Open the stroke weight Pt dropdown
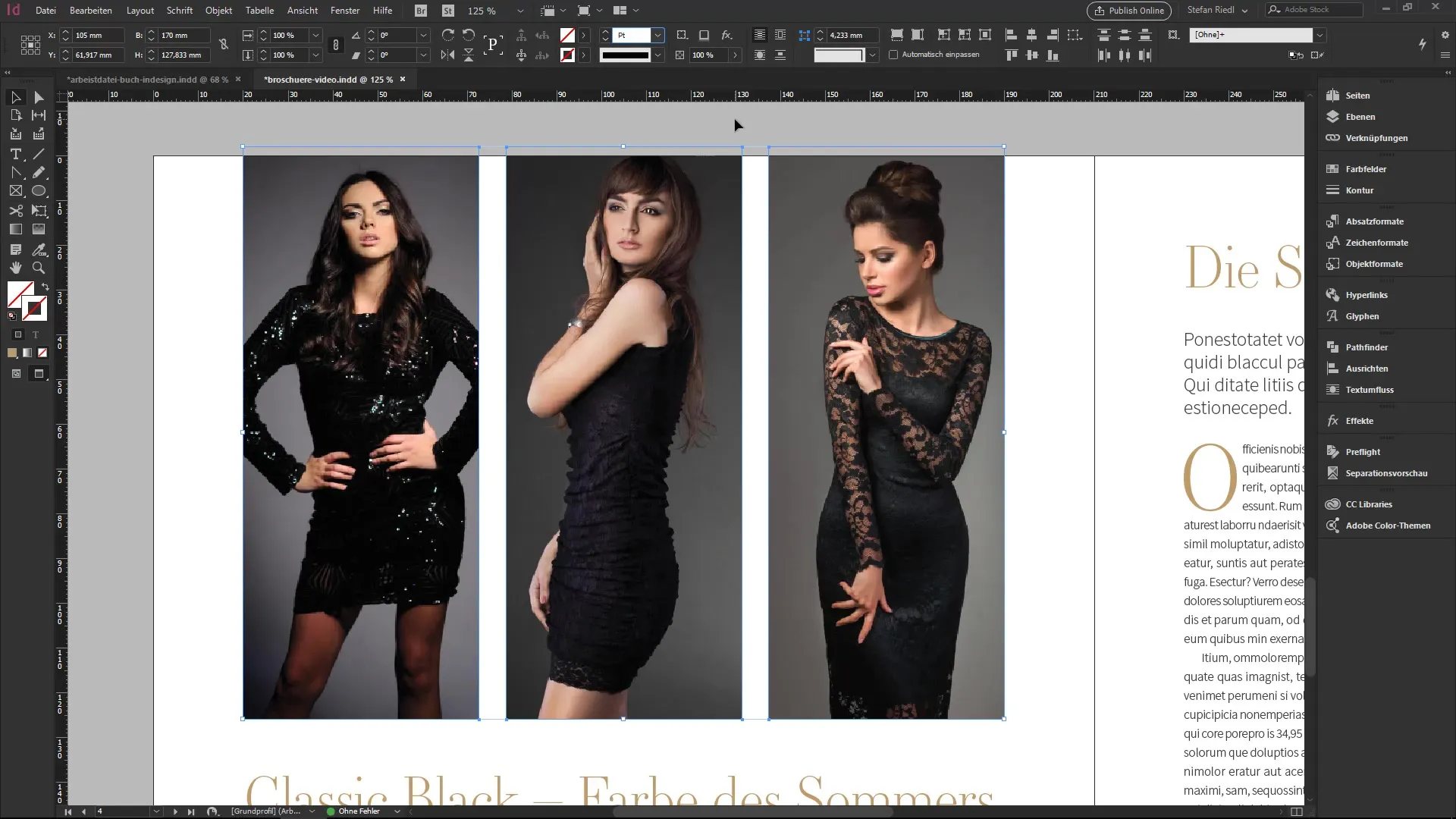This screenshot has height=819, width=1456. click(657, 35)
